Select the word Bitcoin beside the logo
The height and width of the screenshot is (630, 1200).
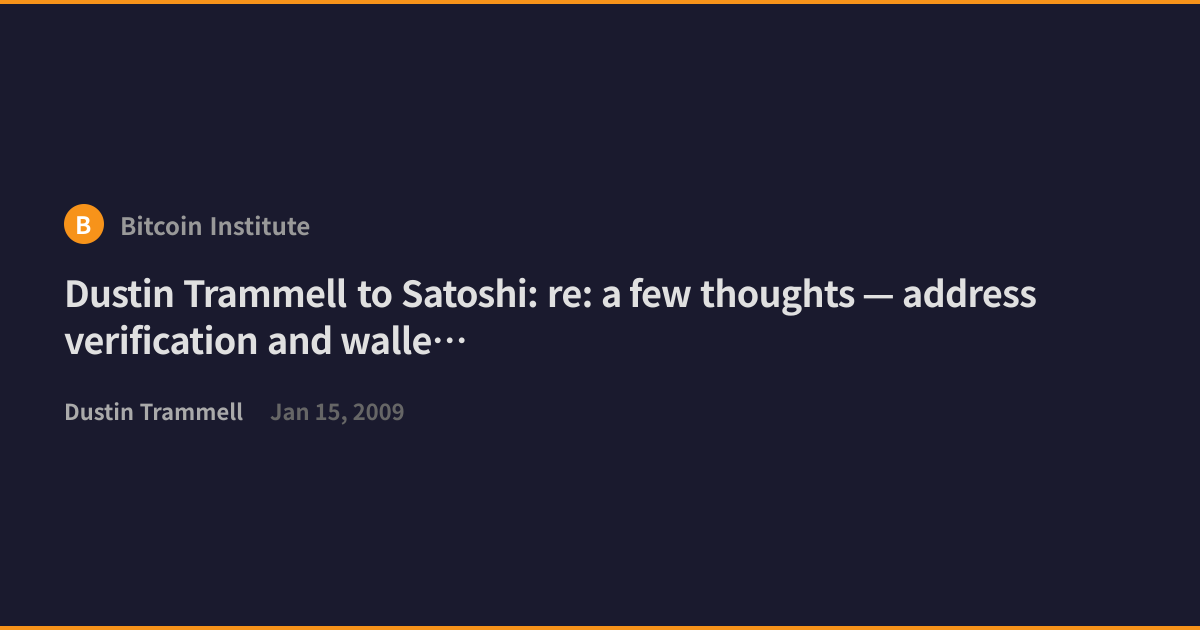click(164, 226)
